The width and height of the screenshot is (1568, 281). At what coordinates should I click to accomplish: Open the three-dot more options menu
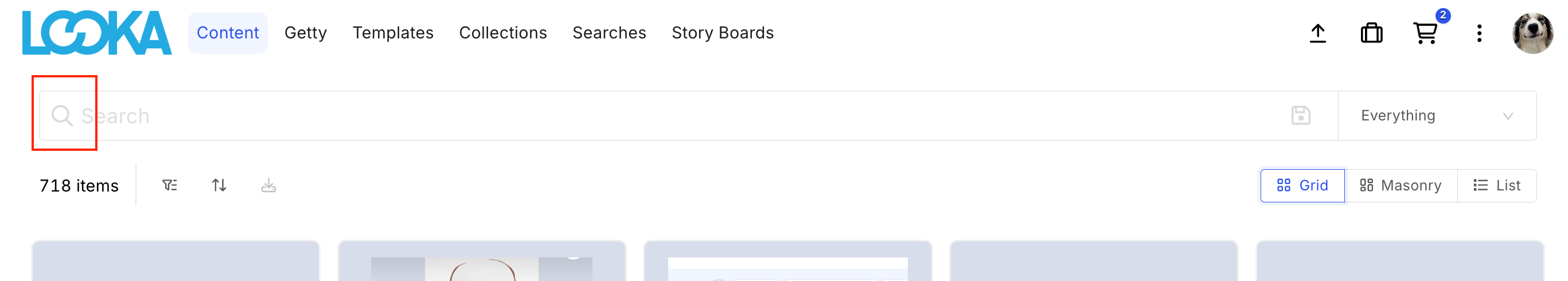pyautogui.click(x=1479, y=33)
